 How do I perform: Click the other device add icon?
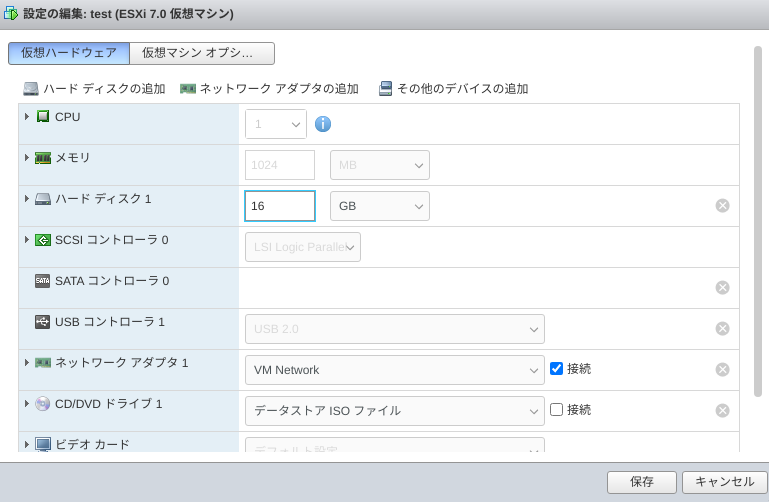[x=385, y=89]
